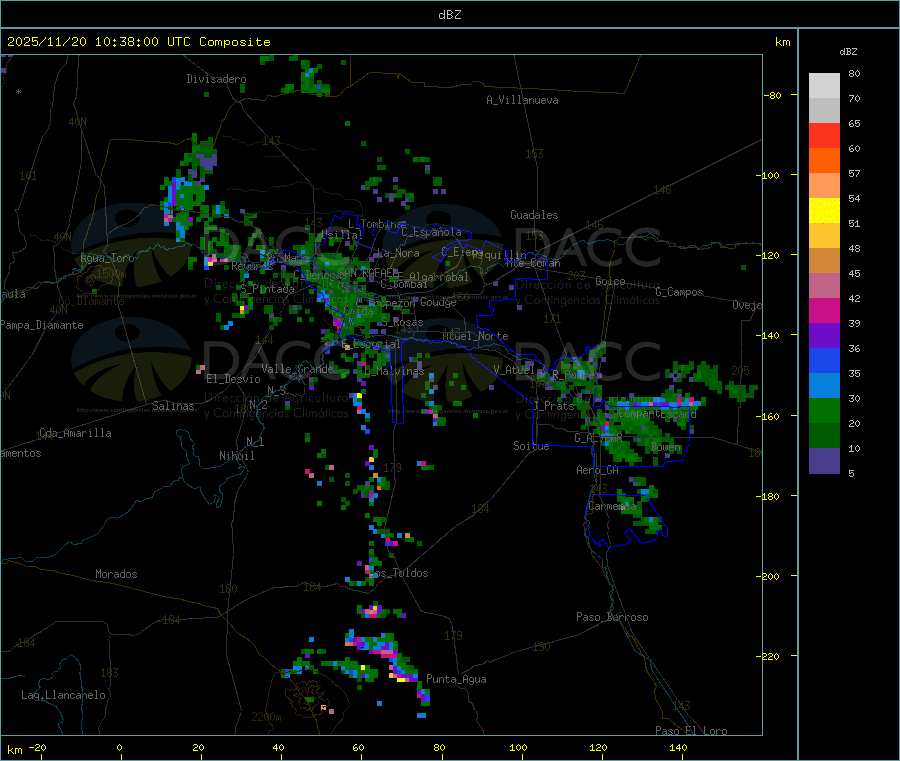Click the Valle_Grande place label
This screenshot has height=761, width=900.
(297, 369)
